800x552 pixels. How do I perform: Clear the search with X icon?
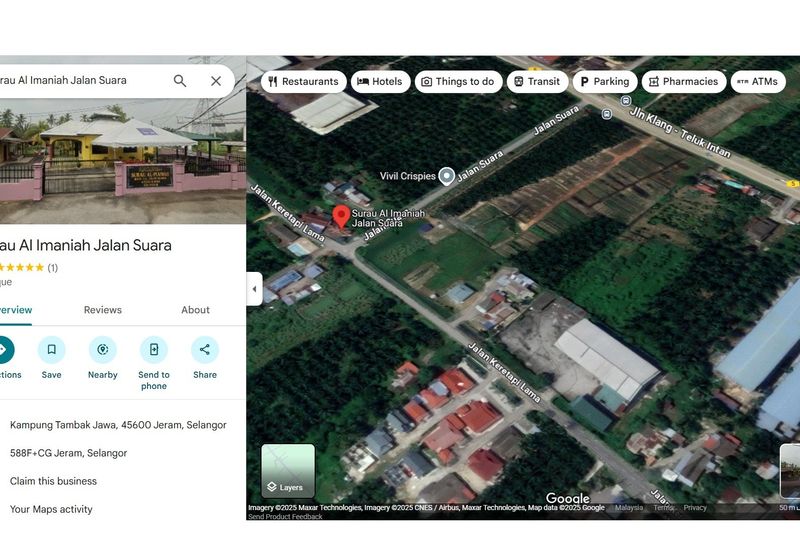point(216,81)
